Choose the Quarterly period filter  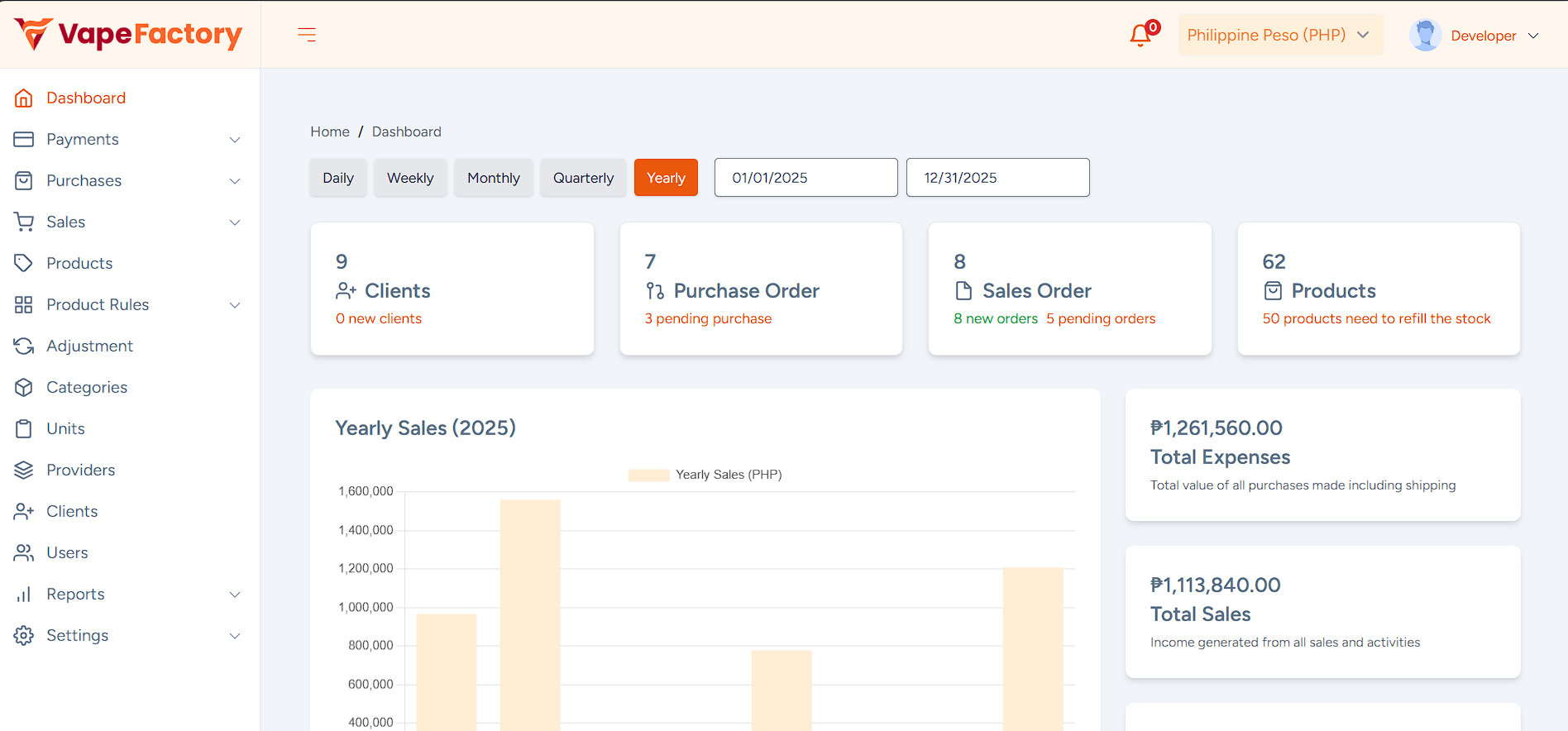pos(583,178)
